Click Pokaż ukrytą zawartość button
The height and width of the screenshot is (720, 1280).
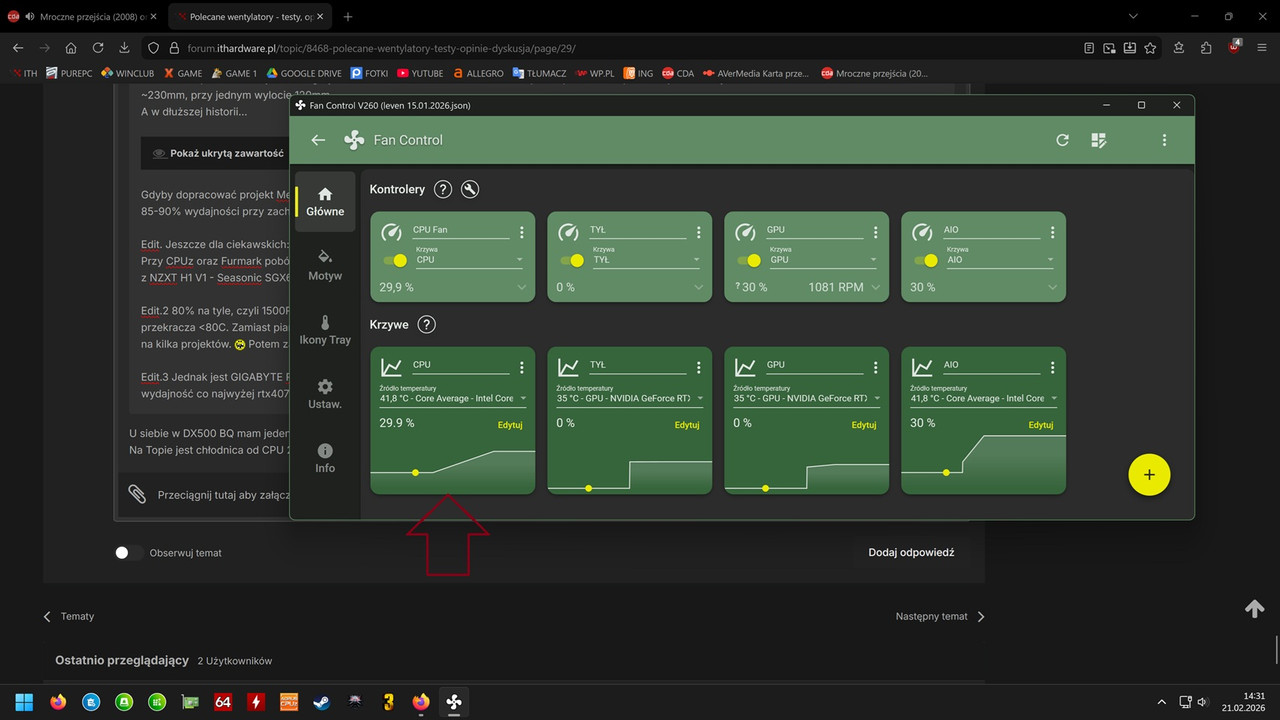click(218, 154)
